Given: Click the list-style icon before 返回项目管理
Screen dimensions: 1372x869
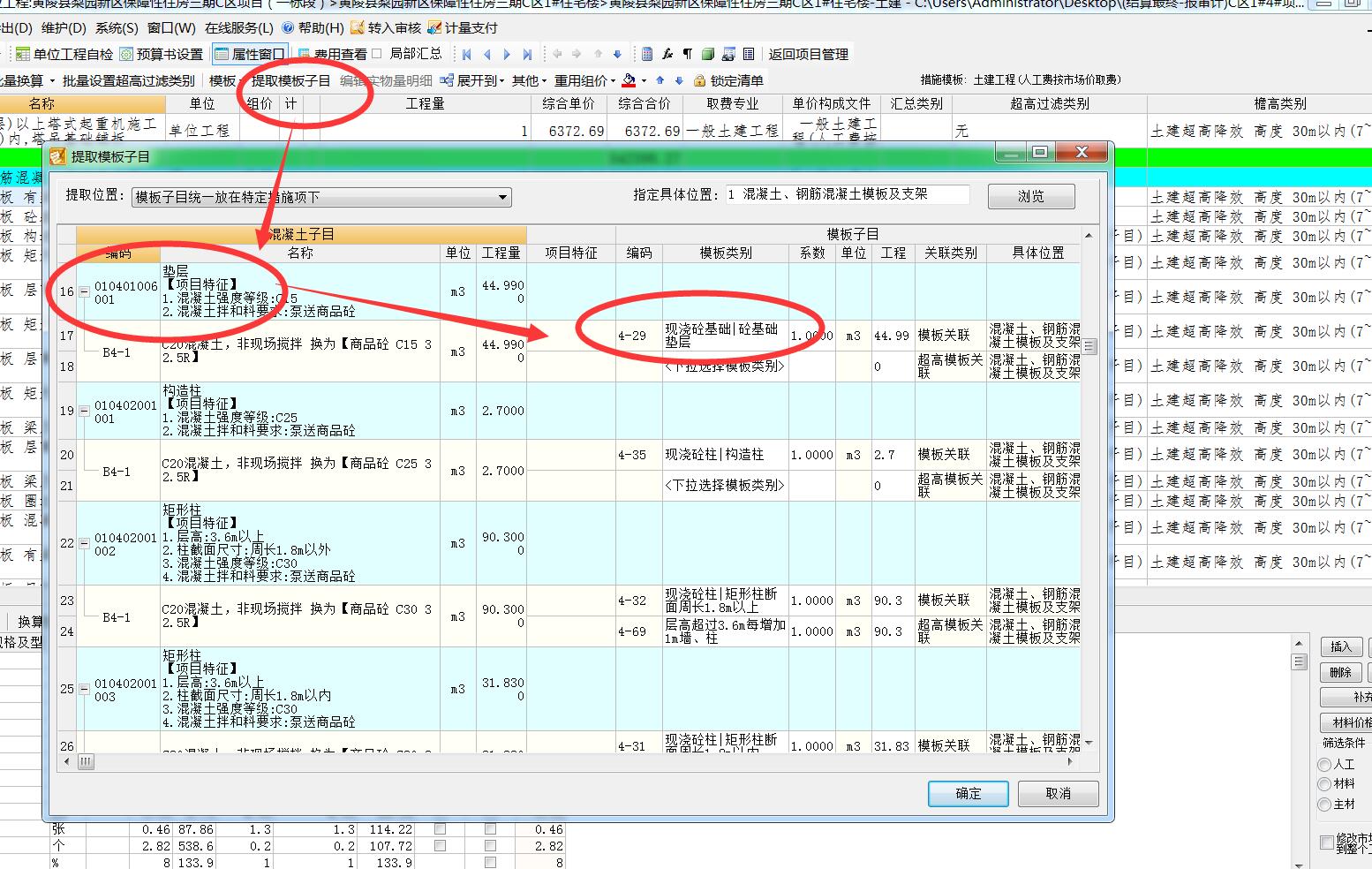Looking at the screenshot, I should click(x=749, y=54).
